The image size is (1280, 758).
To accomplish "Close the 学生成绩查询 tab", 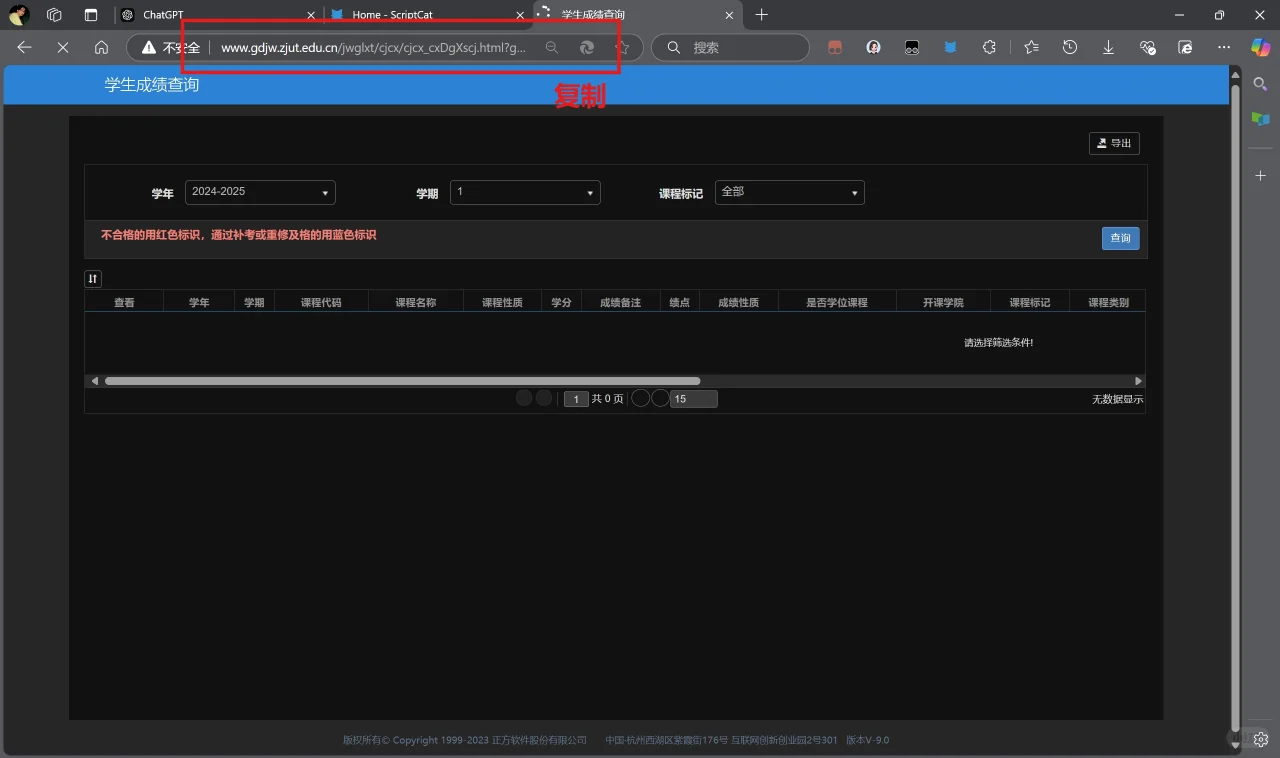I will point(729,15).
